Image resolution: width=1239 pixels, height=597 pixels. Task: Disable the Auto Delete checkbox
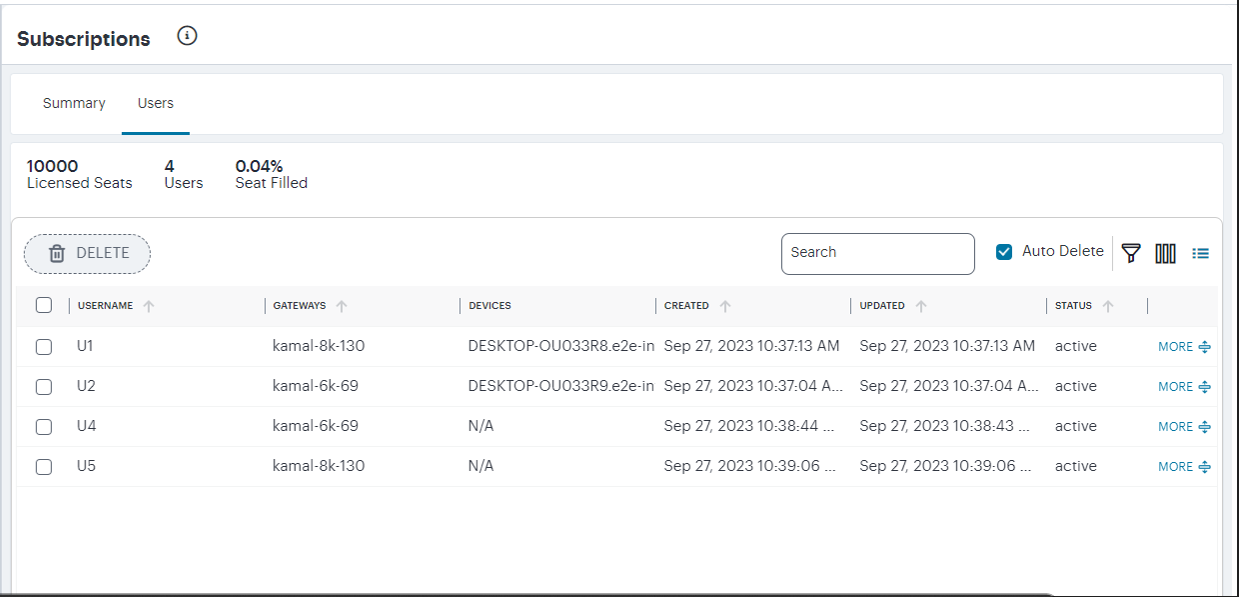tap(1004, 252)
